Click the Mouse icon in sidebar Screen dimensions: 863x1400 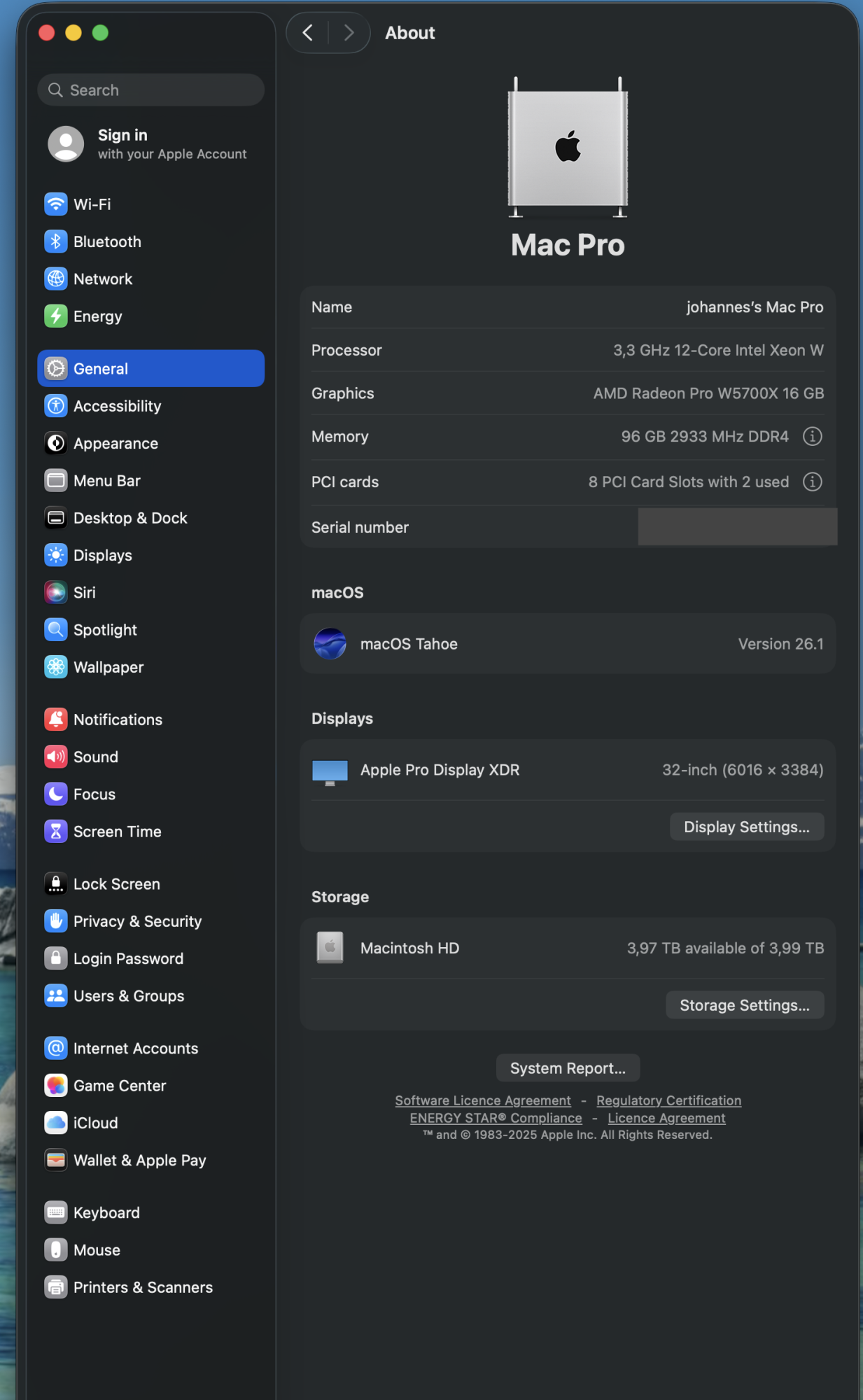(56, 1249)
